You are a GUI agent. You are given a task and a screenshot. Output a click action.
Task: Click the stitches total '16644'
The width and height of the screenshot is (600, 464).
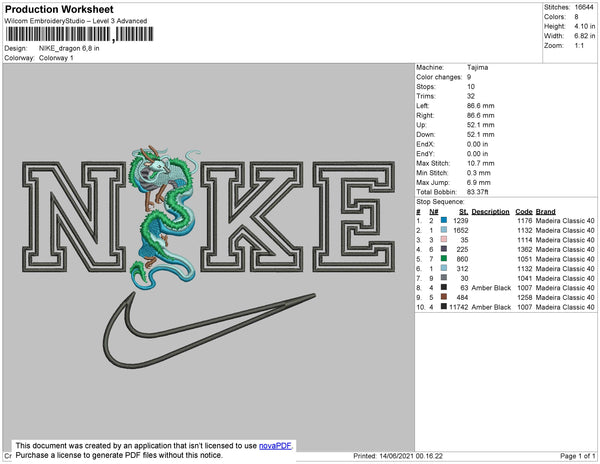(584, 7)
